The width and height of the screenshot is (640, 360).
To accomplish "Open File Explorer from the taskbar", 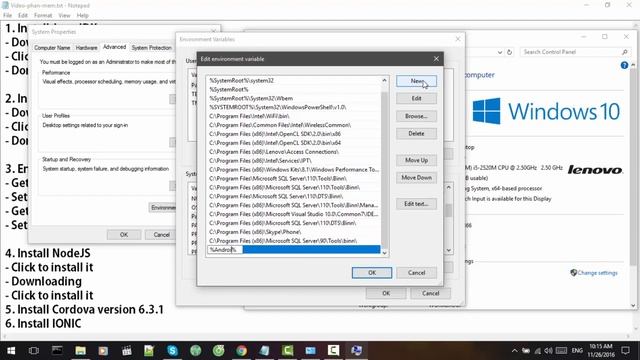I will pos(80,350).
